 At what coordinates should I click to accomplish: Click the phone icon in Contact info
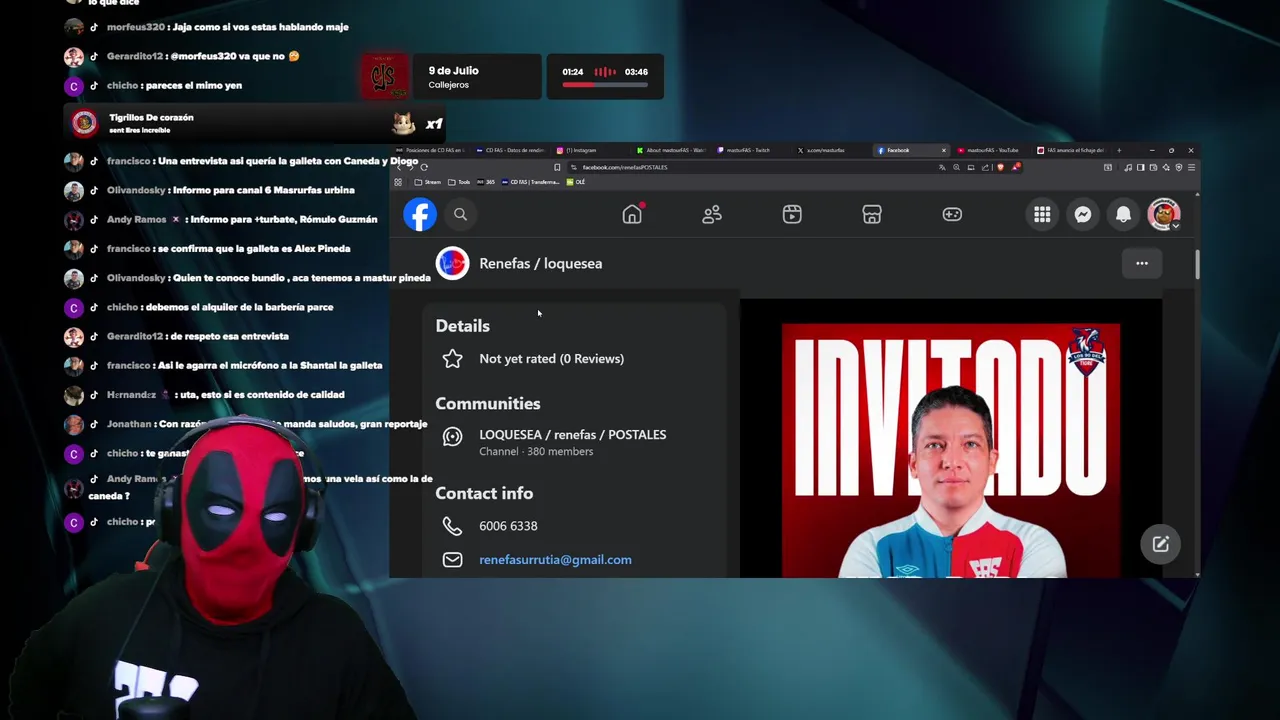pos(452,526)
